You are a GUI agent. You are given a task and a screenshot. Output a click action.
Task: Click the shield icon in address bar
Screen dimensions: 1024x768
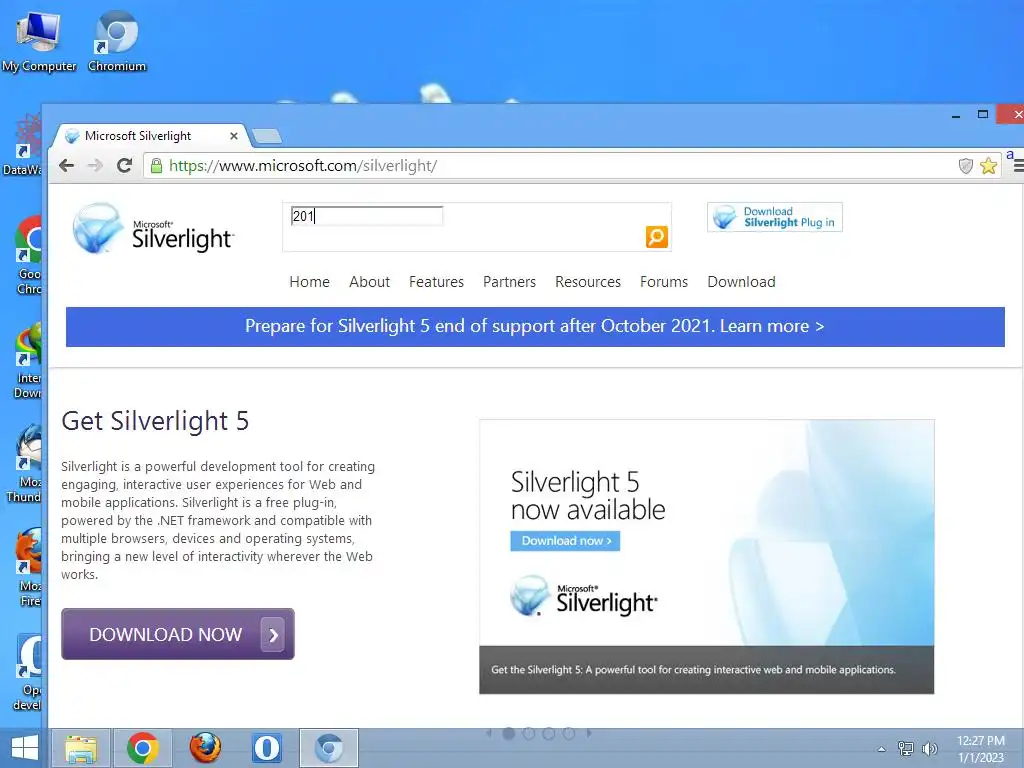[x=966, y=166]
